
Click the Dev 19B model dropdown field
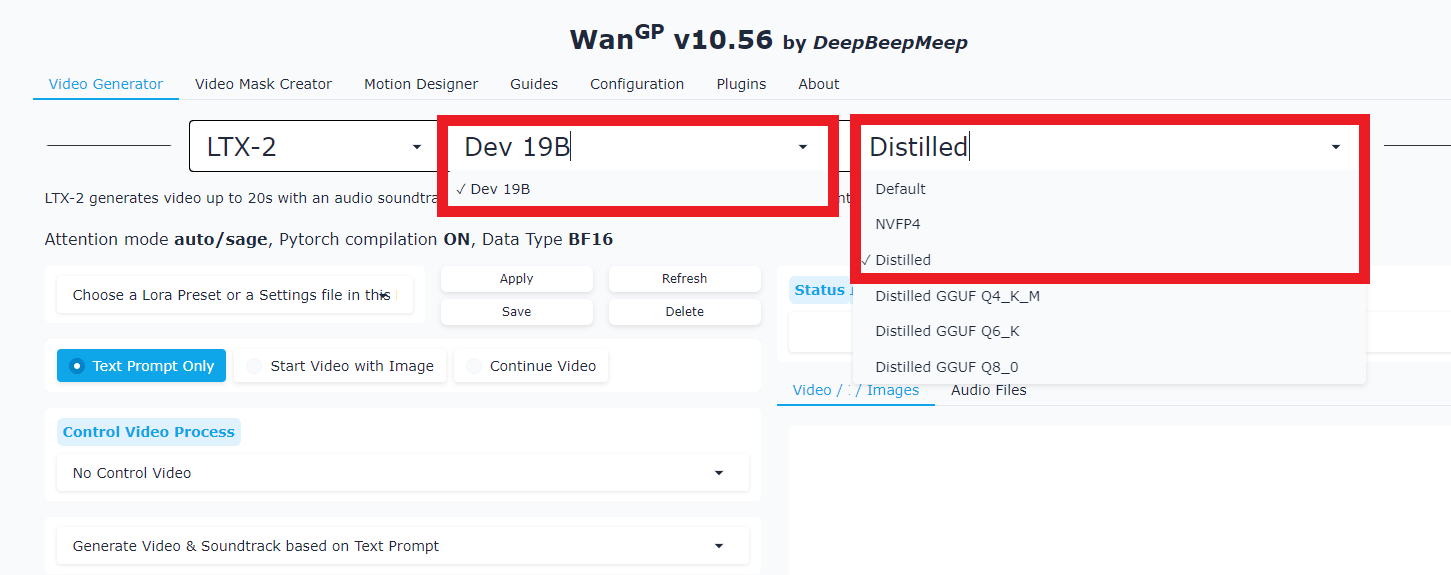637,147
